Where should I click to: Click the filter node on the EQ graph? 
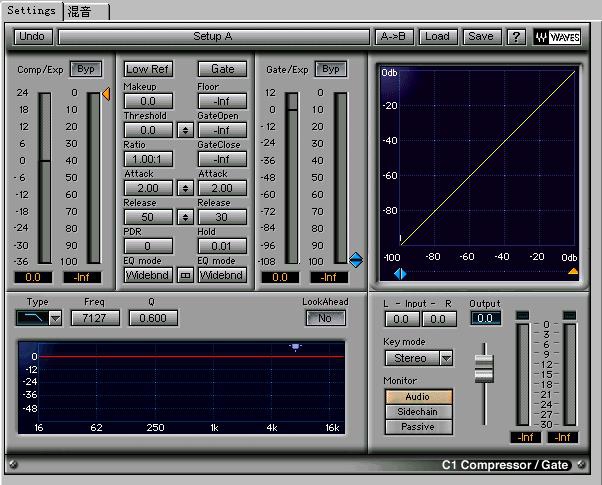coord(295,347)
